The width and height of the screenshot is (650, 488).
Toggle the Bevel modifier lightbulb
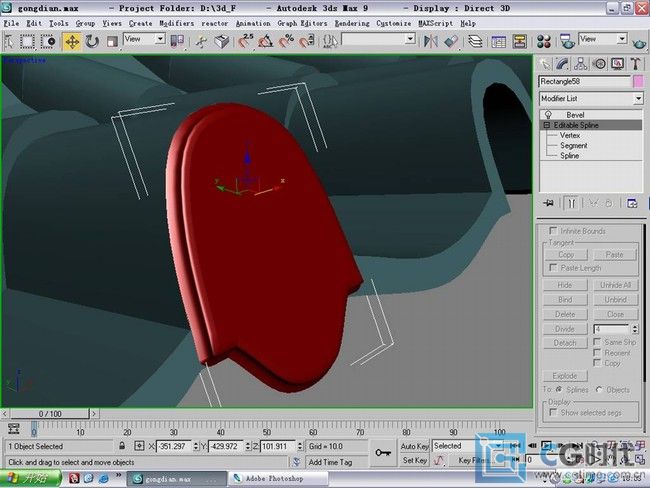coord(548,115)
